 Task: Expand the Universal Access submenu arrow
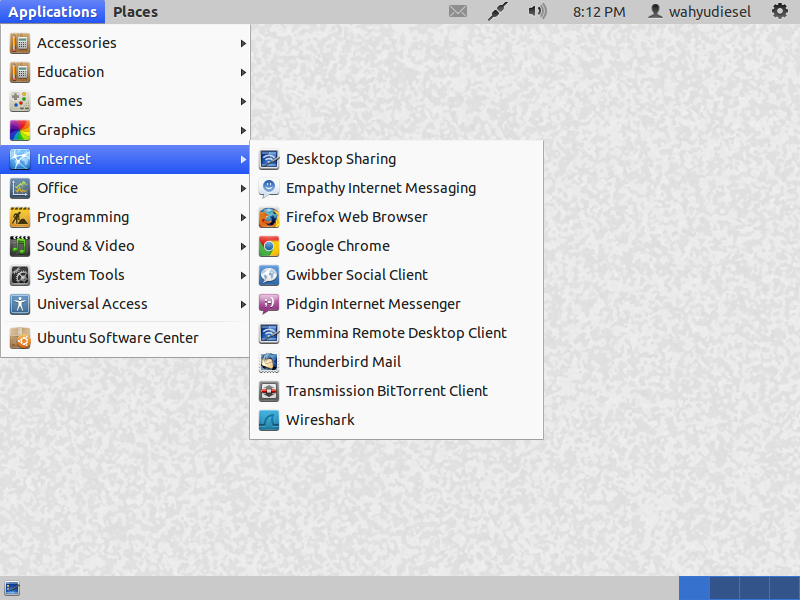[243, 305]
